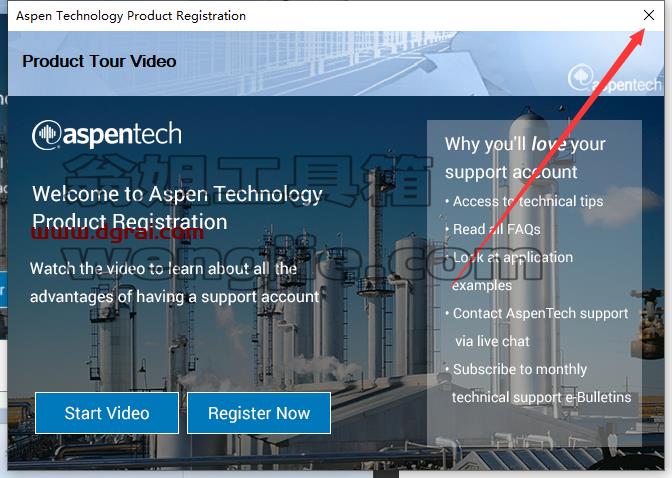Select the Read all FAQs bullet
This screenshot has width=672, height=478.
492,229
